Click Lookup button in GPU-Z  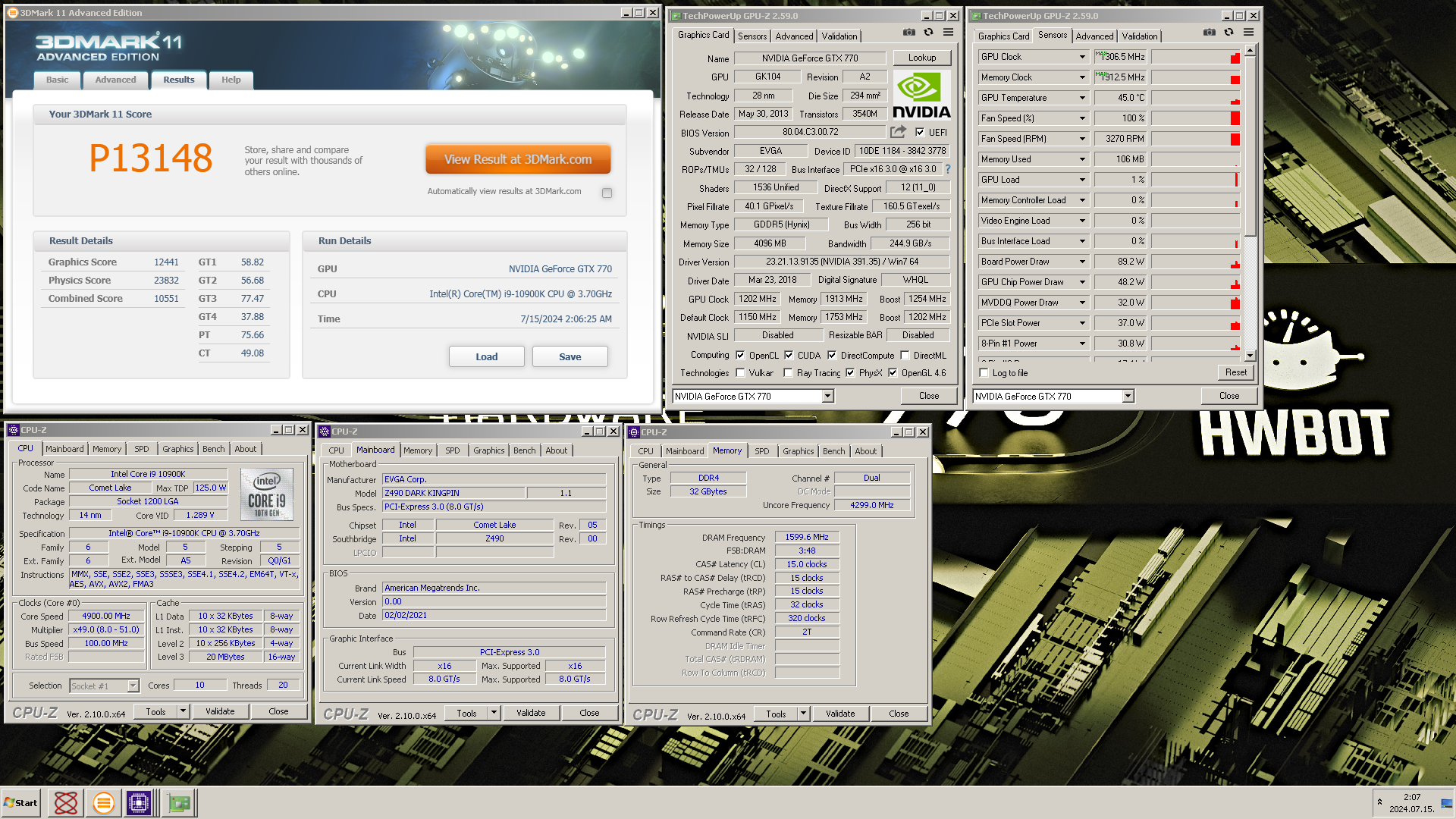point(922,58)
